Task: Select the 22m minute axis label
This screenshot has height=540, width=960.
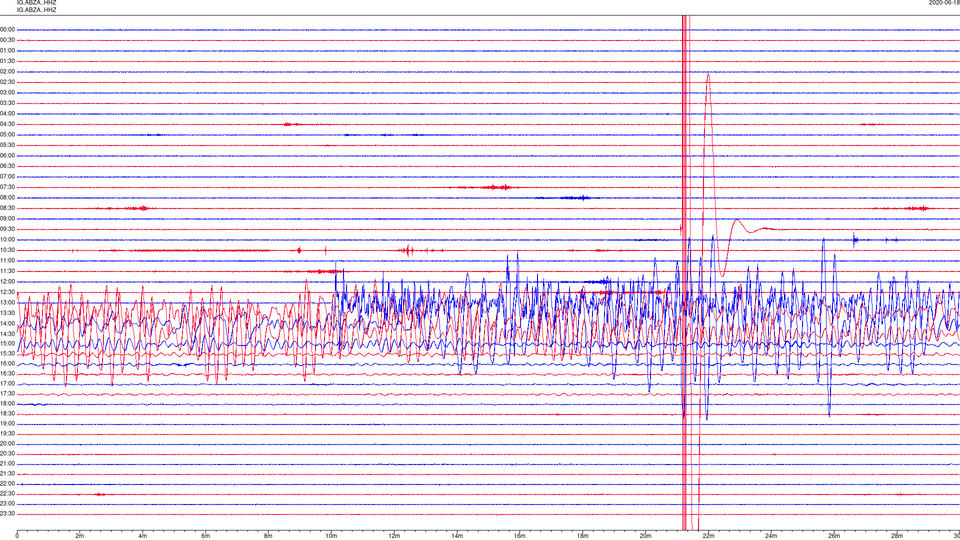Action: point(708,536)
